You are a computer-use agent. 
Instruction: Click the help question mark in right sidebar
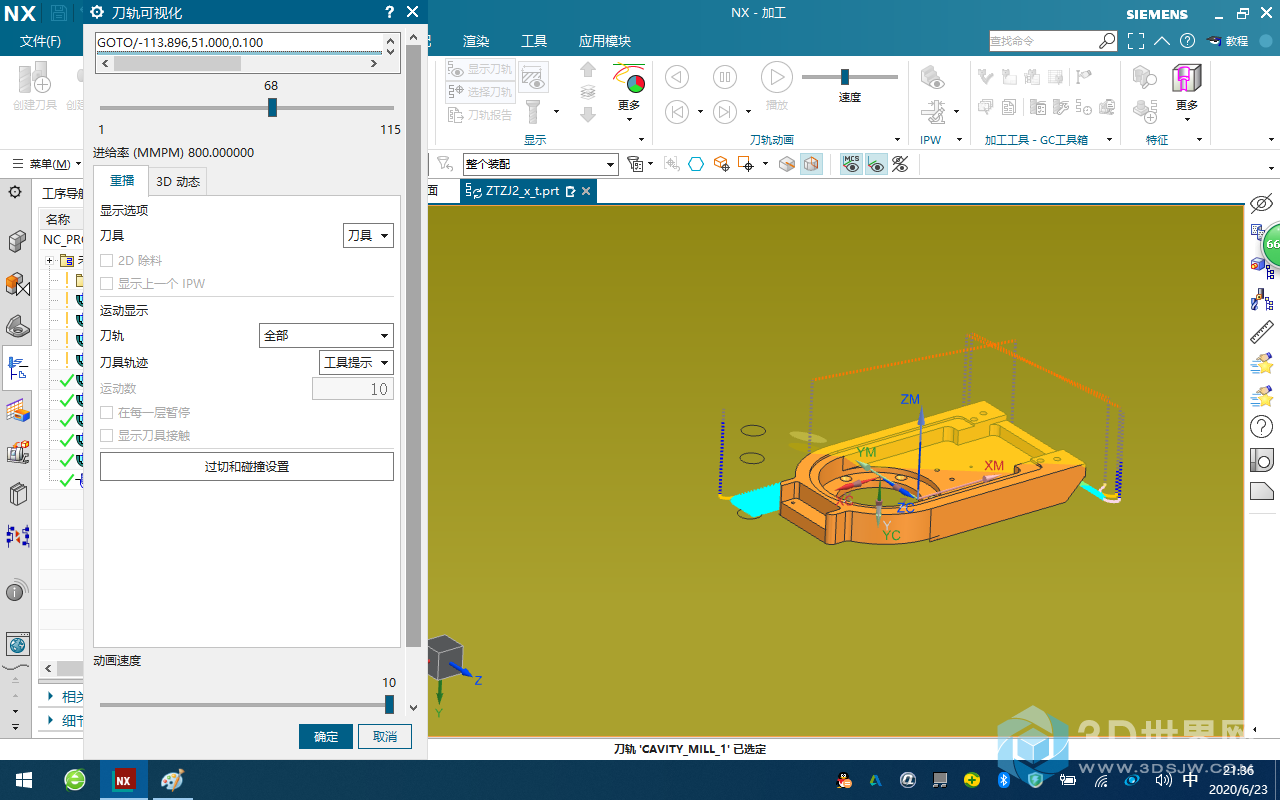click(x=1261, y=427)
